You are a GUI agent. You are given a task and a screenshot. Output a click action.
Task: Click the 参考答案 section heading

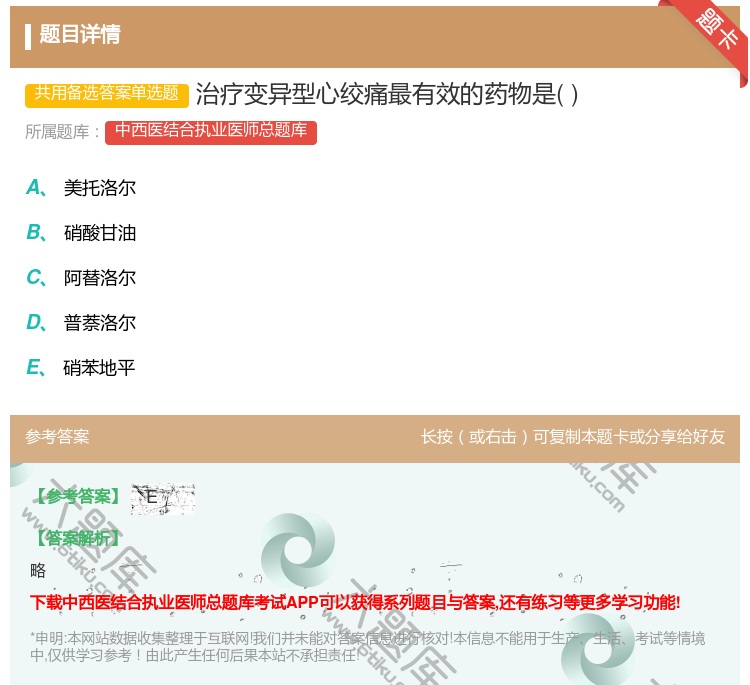coord(57,437)
